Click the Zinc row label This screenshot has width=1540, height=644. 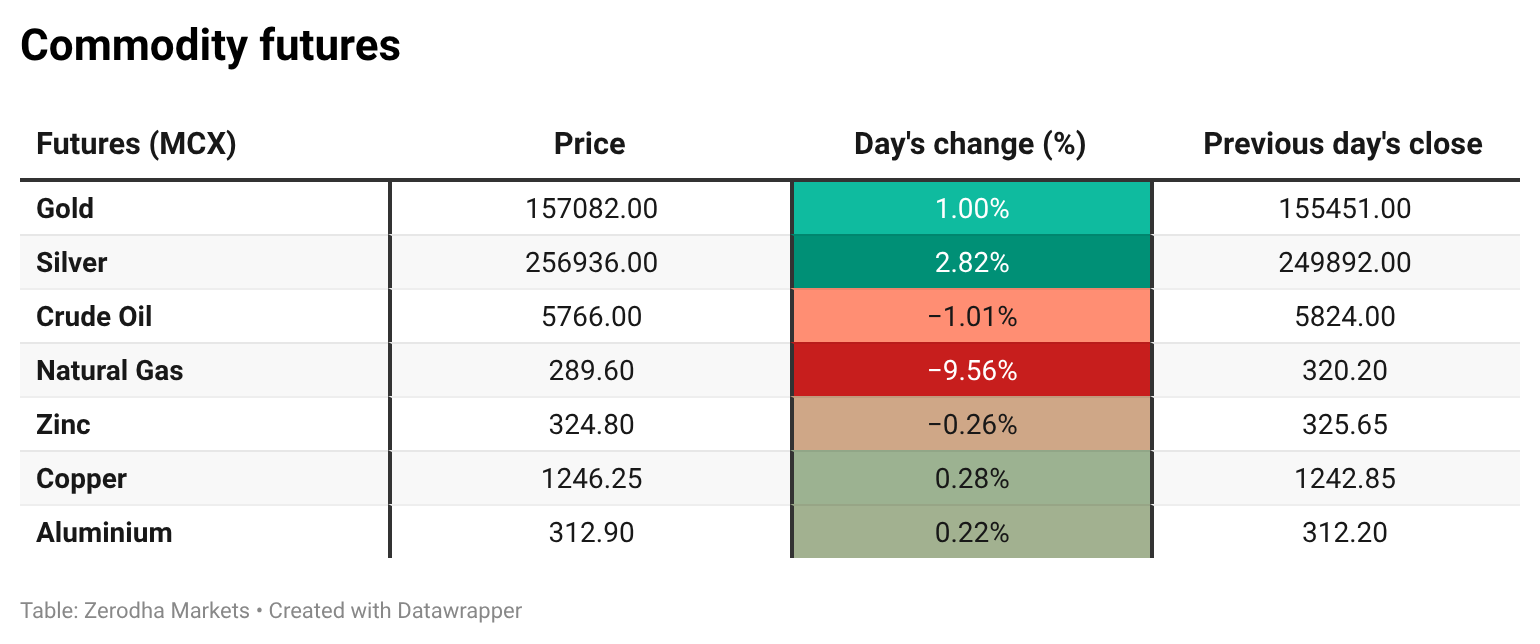coord(63,425)
